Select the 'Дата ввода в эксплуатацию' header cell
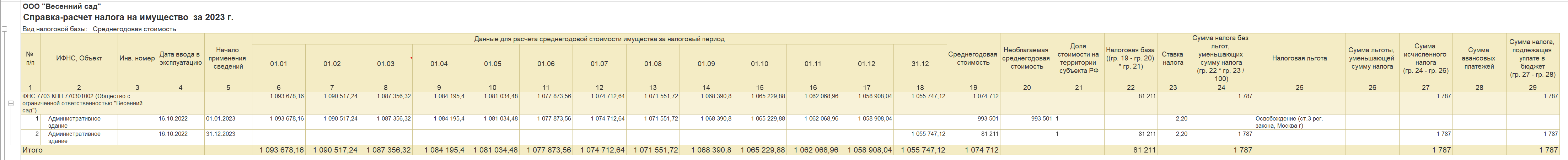 click(x=180, y=58)
